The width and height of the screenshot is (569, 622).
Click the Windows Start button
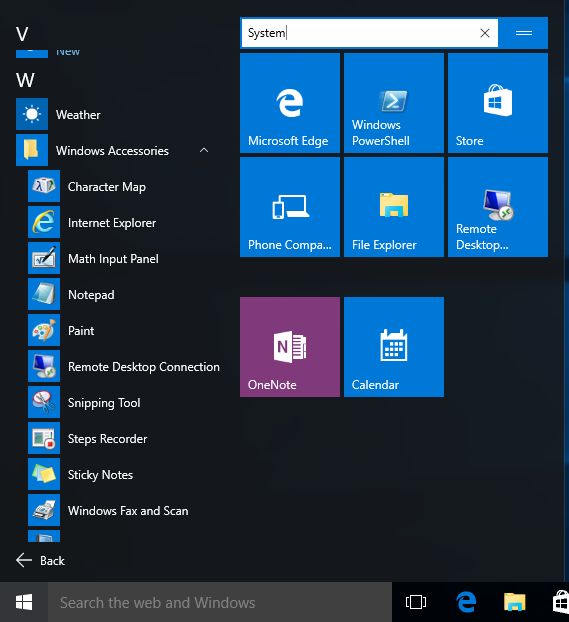[x=24, y=602]
